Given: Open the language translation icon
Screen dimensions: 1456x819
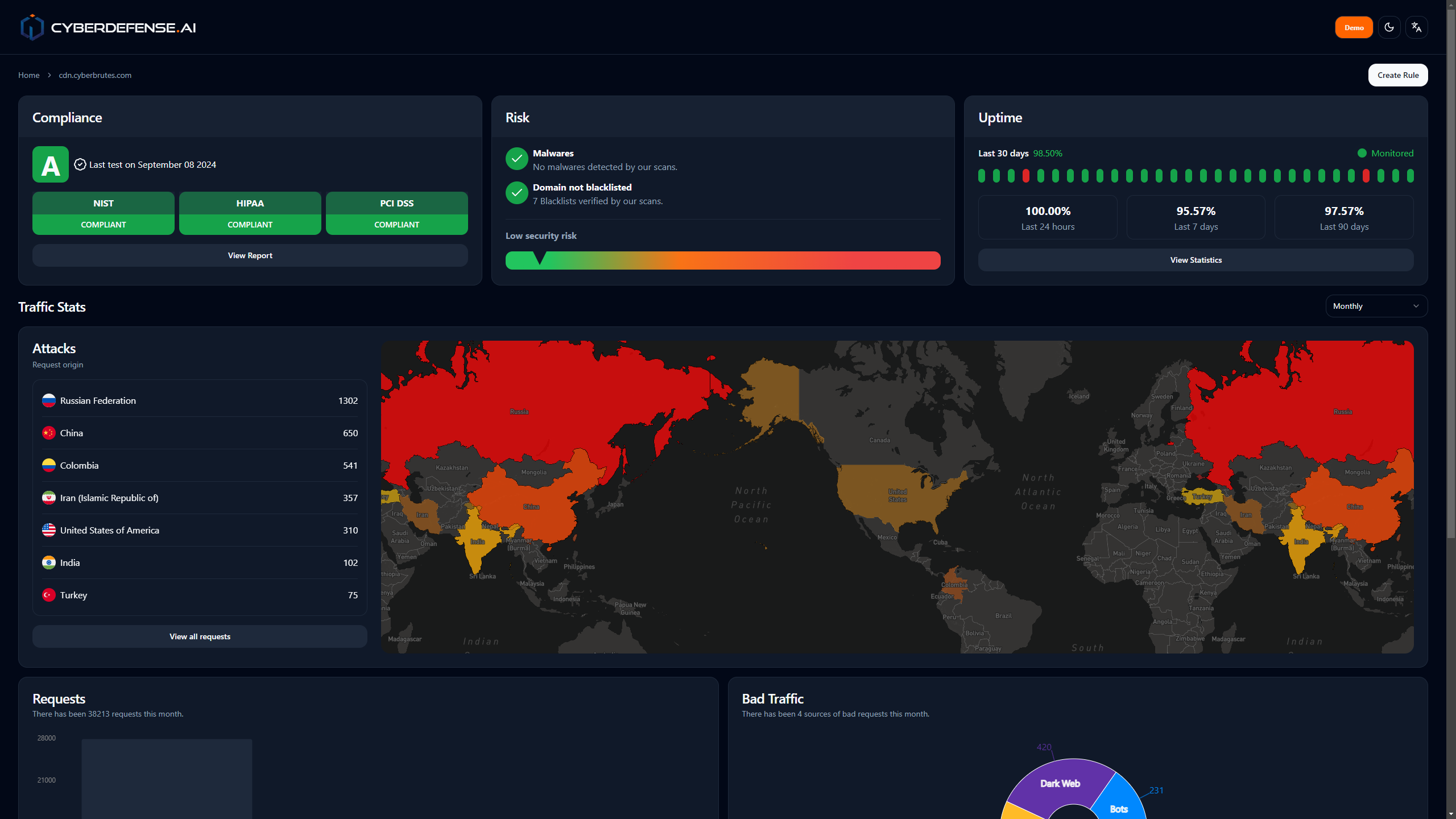Looking at the screenshot, I should (x=1416, y=27).
